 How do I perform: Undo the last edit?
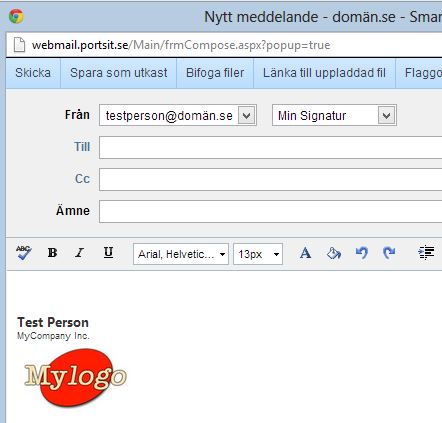click(361, 253)
